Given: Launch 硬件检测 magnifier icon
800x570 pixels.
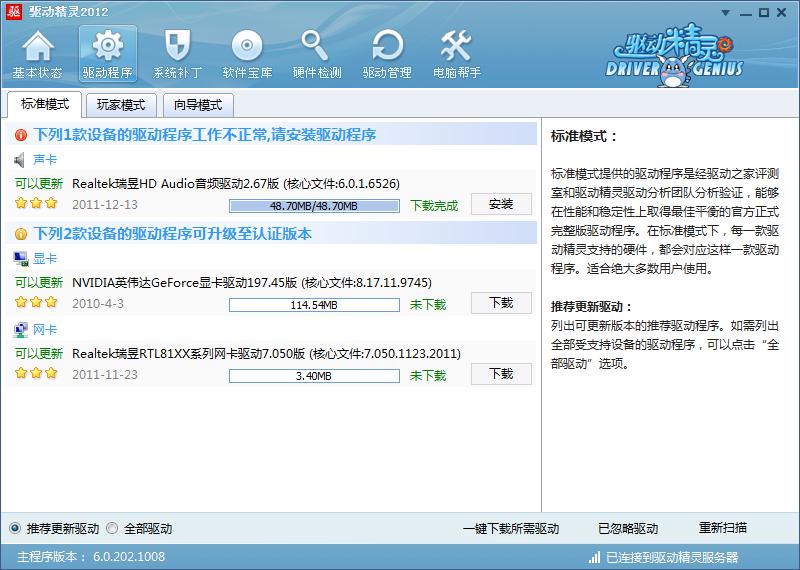Looking at the screenshot, I should pos(317,48).
